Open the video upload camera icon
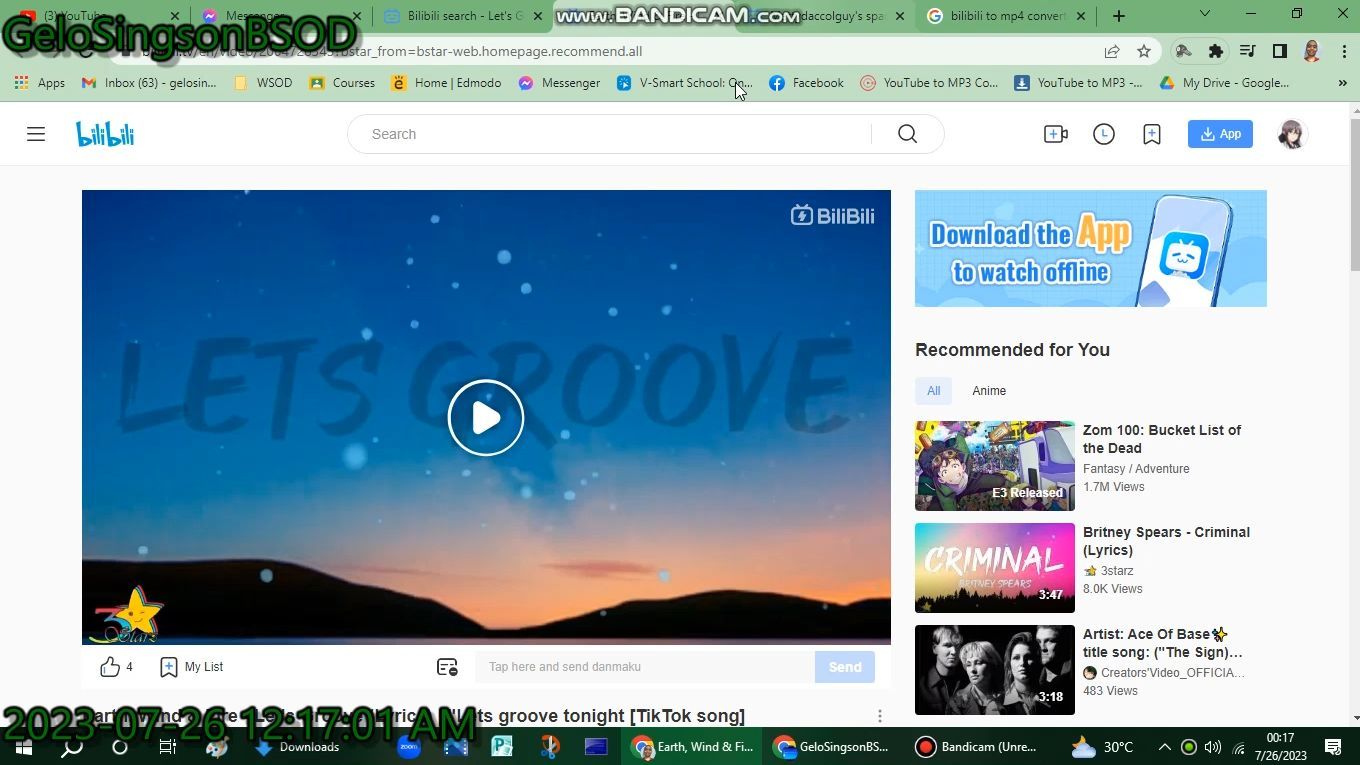This screenshot has height=765, width=1360. tap(1056, 134)
